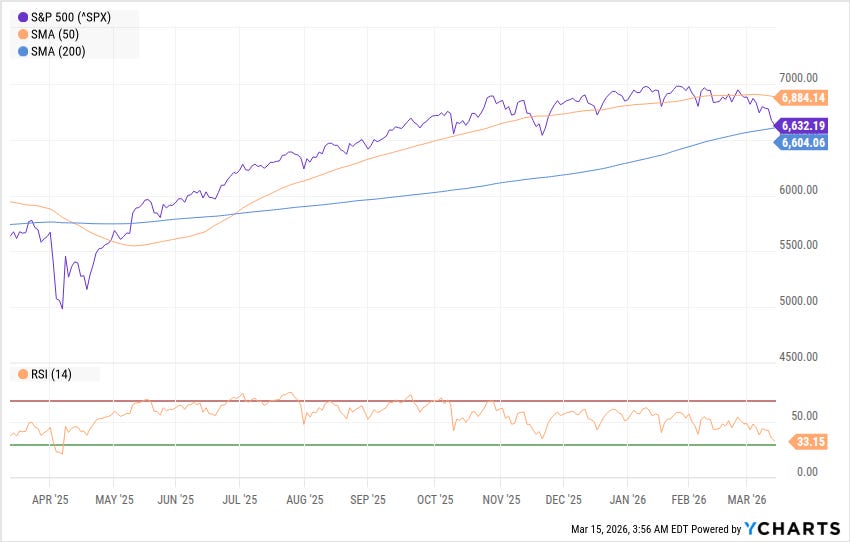
Task: Click the 6,884.14 SMA 50 value tag
Action: [x=801, y=98]
